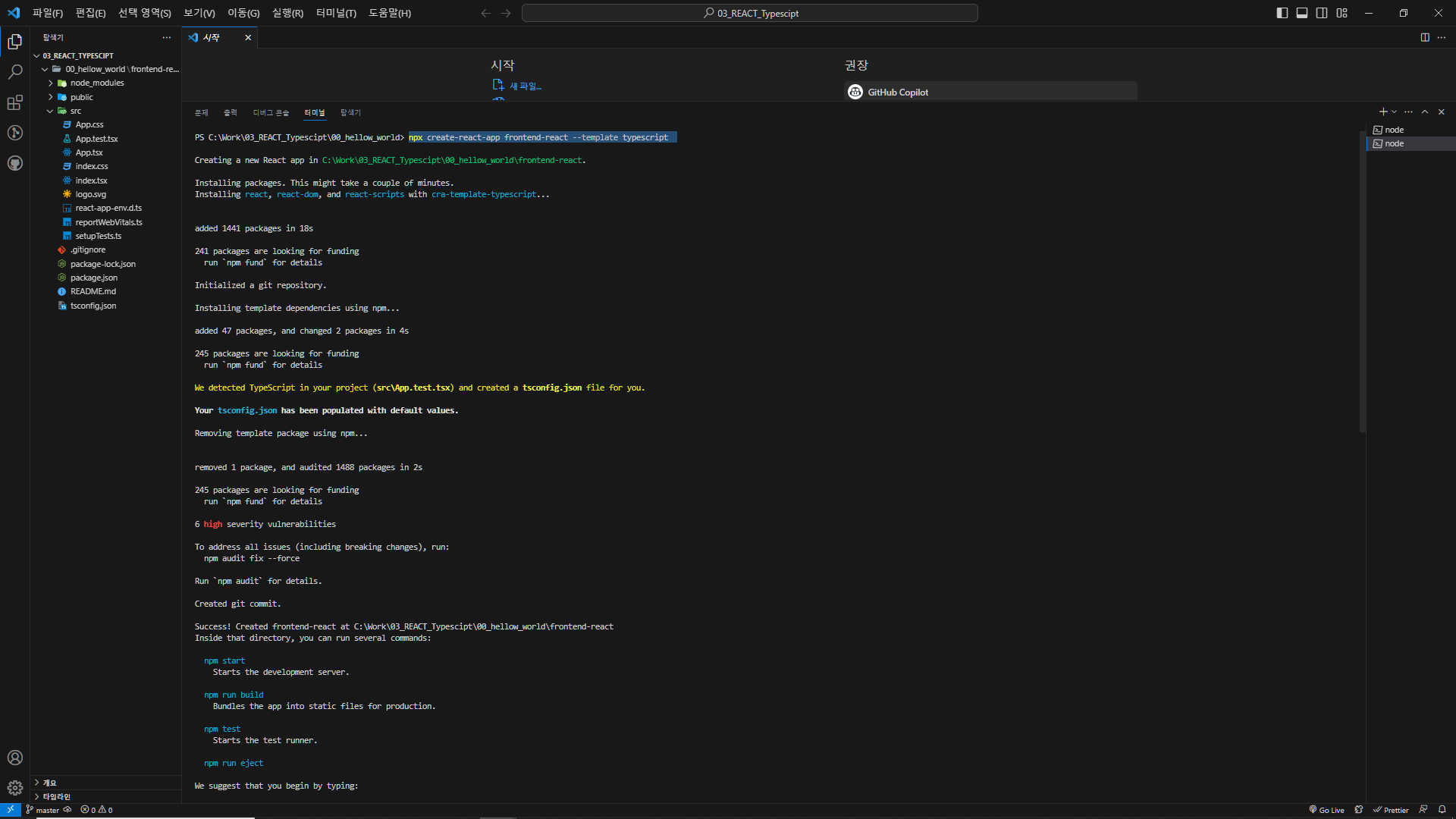This screenshot has height=819, width=1456.
Task: Click the 새 파일 link
Action: pyautogui.click(x=525, y=86)
